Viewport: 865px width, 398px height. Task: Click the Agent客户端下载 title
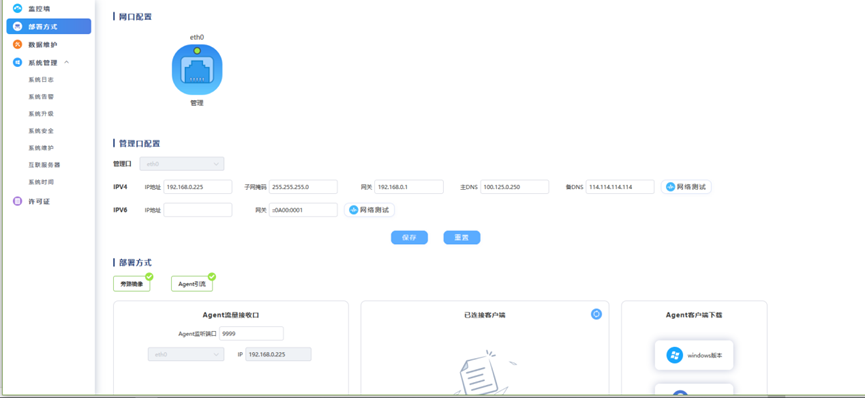tap(694, 315)
